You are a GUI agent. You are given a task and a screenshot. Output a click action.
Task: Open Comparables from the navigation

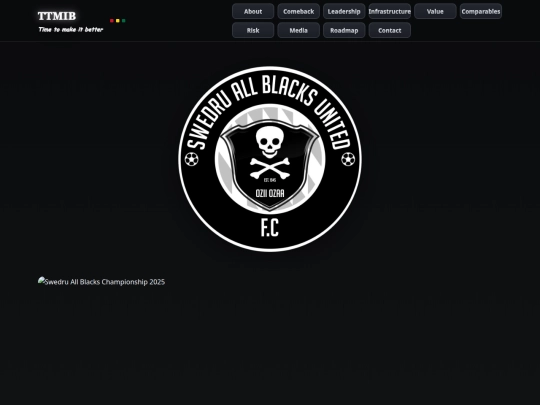coord(481,11)
